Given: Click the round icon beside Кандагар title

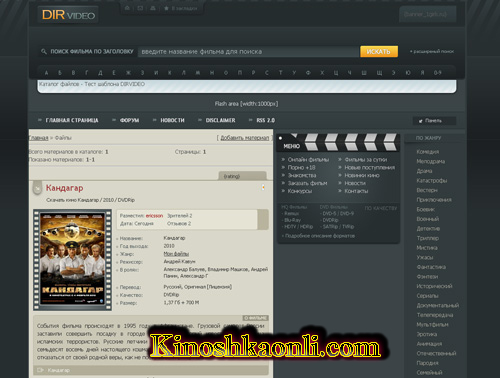Looking at the screenshot, I should [x=37, y=189].
